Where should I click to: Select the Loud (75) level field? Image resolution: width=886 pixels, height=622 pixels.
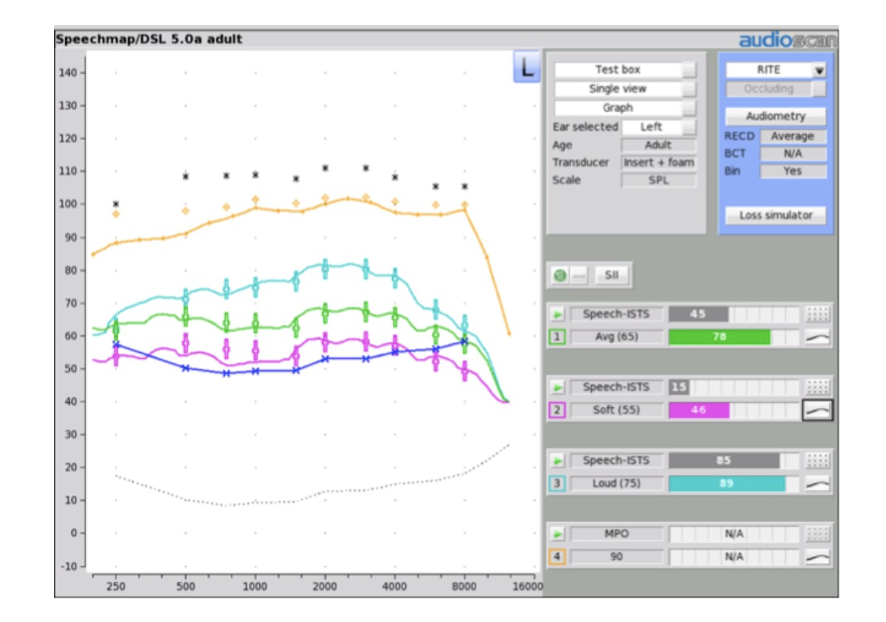(616, 484)
